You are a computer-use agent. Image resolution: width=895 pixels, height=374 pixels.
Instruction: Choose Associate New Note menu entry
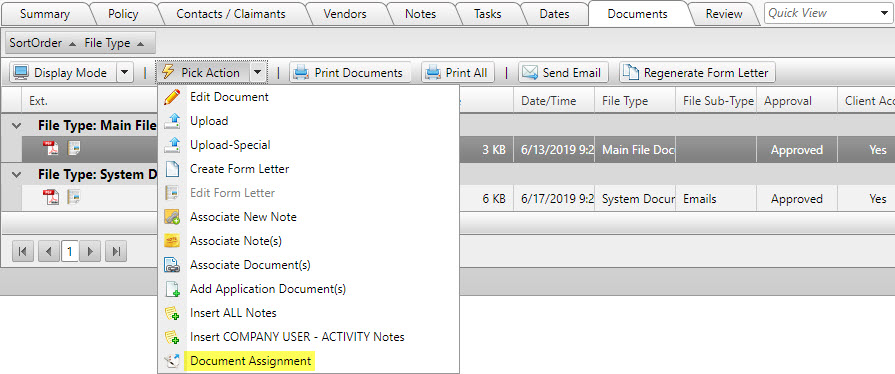(308, 217)
